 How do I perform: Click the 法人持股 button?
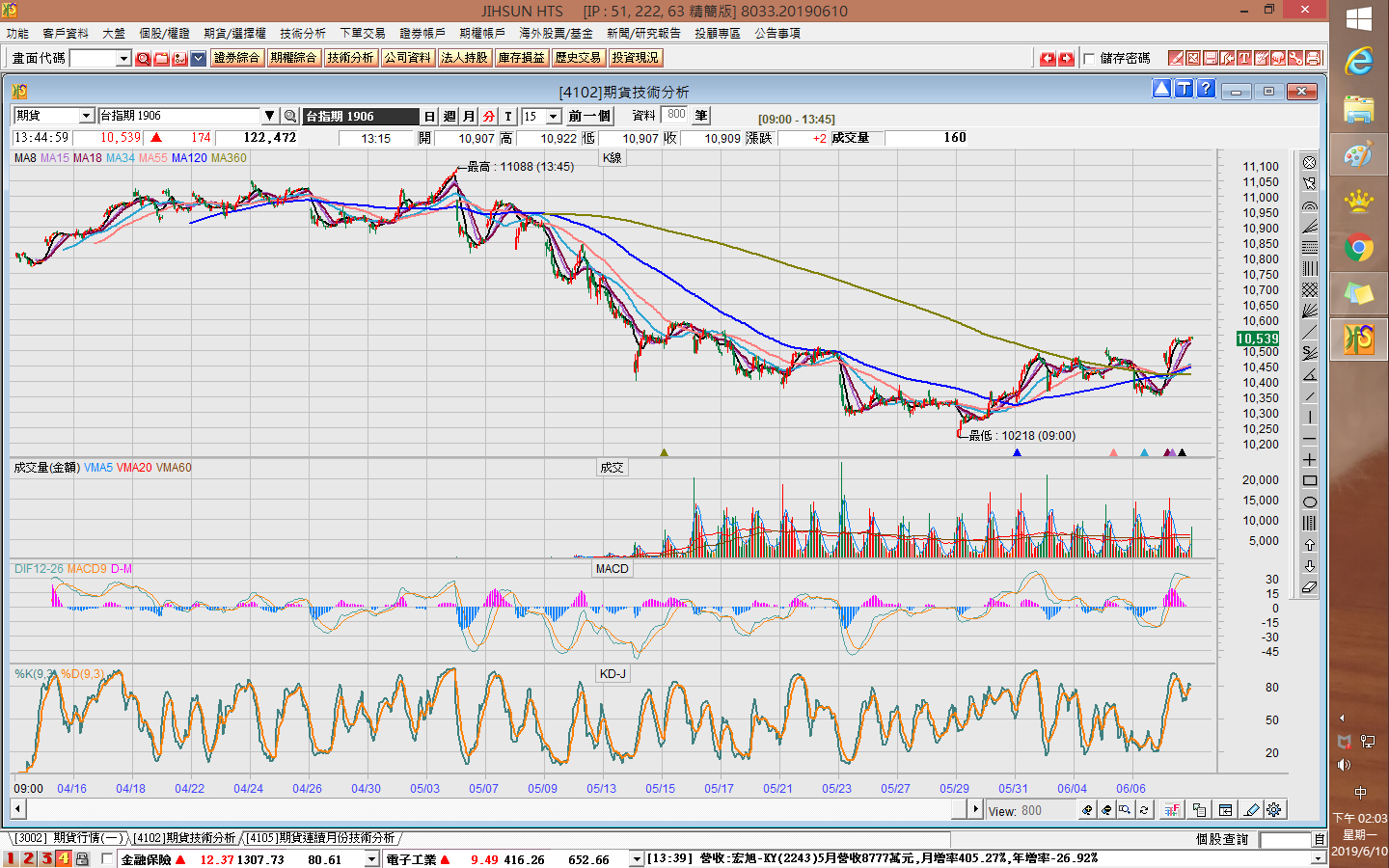point(464,58)
